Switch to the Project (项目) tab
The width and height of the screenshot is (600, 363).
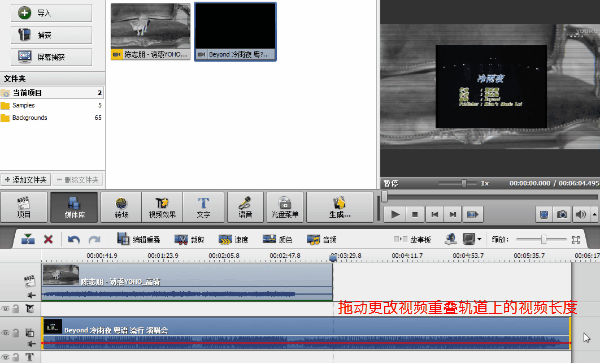pos(24,207)
